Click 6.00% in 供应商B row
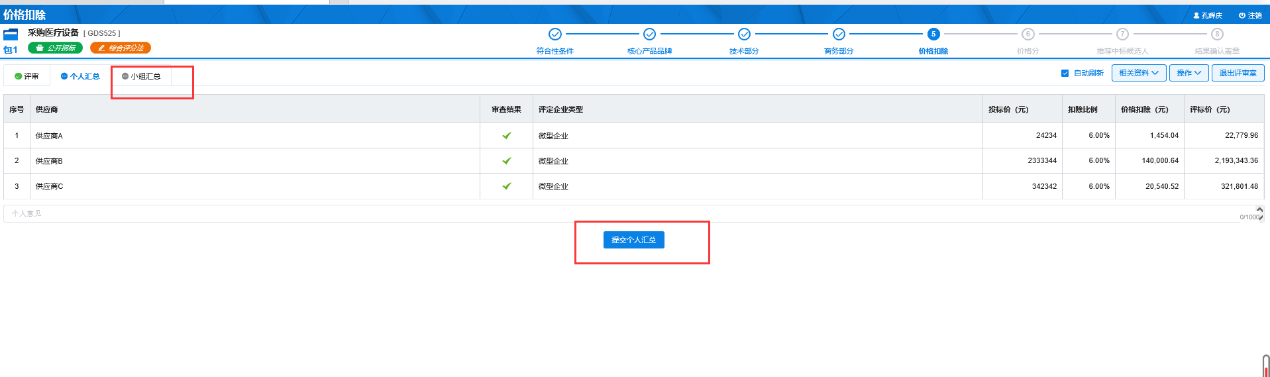This screenshot has width=1270, height=377. point(1099,160)
